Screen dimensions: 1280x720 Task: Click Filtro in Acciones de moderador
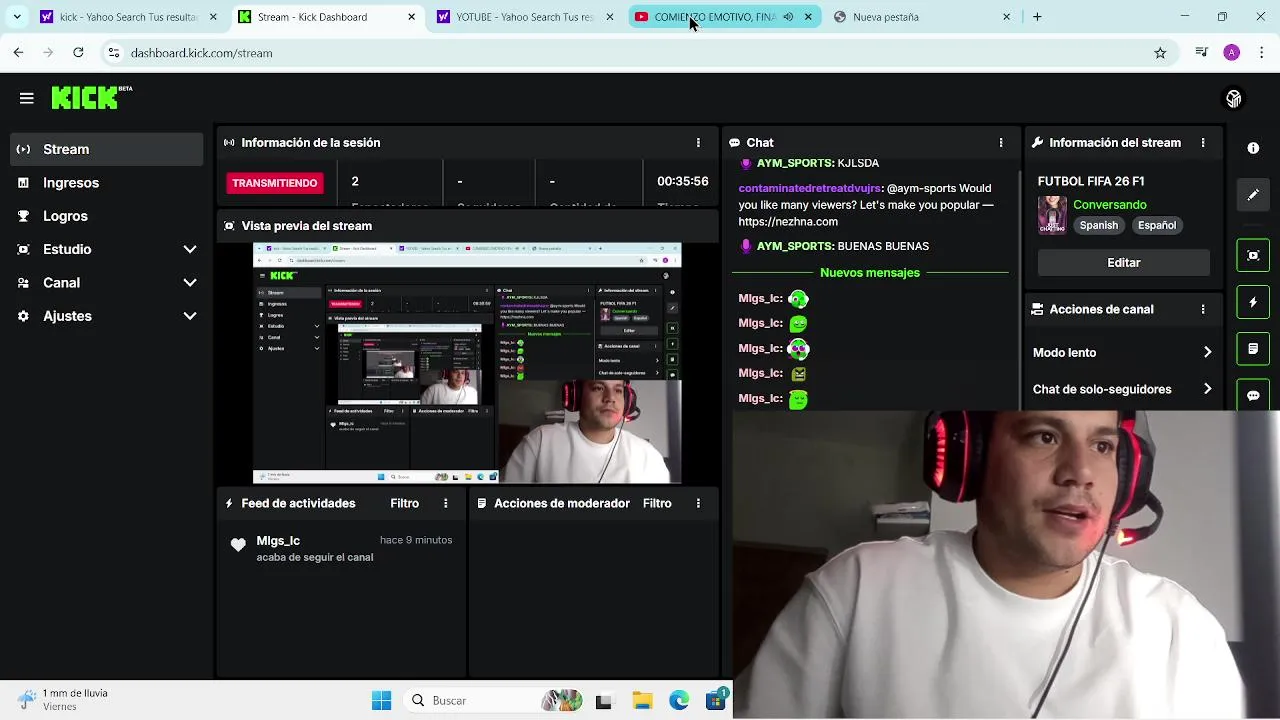coord(657,504)
